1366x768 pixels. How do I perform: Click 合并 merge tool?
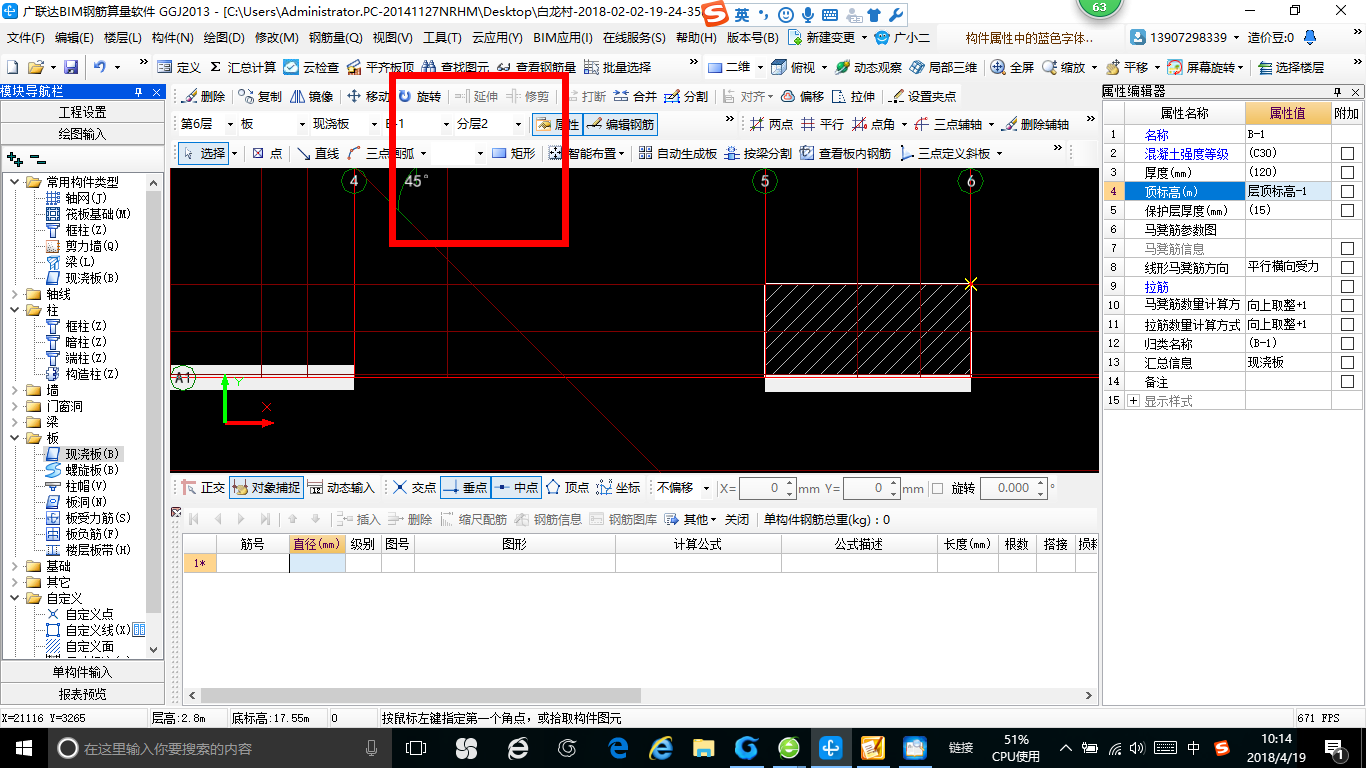click(x=635, y=96)
